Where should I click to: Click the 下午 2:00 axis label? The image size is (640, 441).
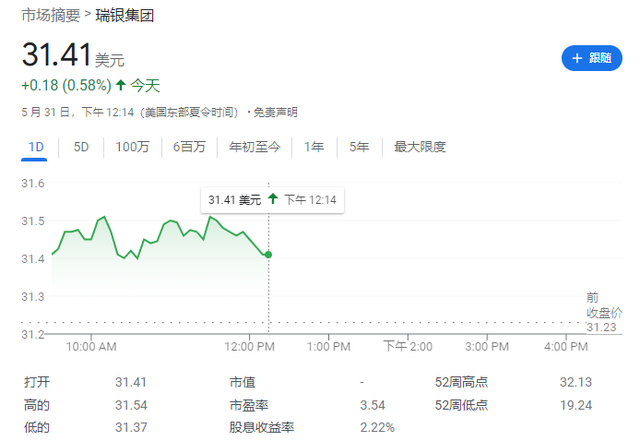tap(408, 347)
